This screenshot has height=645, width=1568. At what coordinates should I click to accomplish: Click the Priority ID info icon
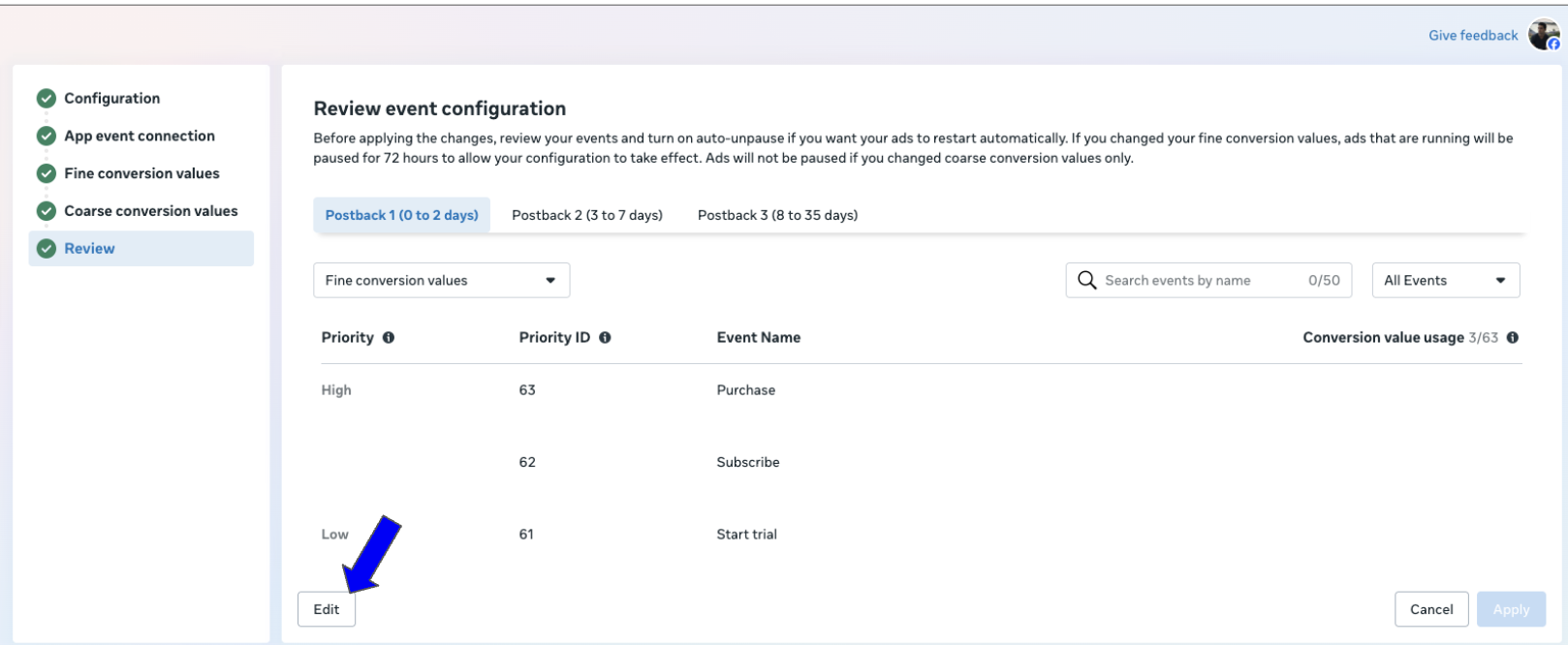(x=605, y=338)
